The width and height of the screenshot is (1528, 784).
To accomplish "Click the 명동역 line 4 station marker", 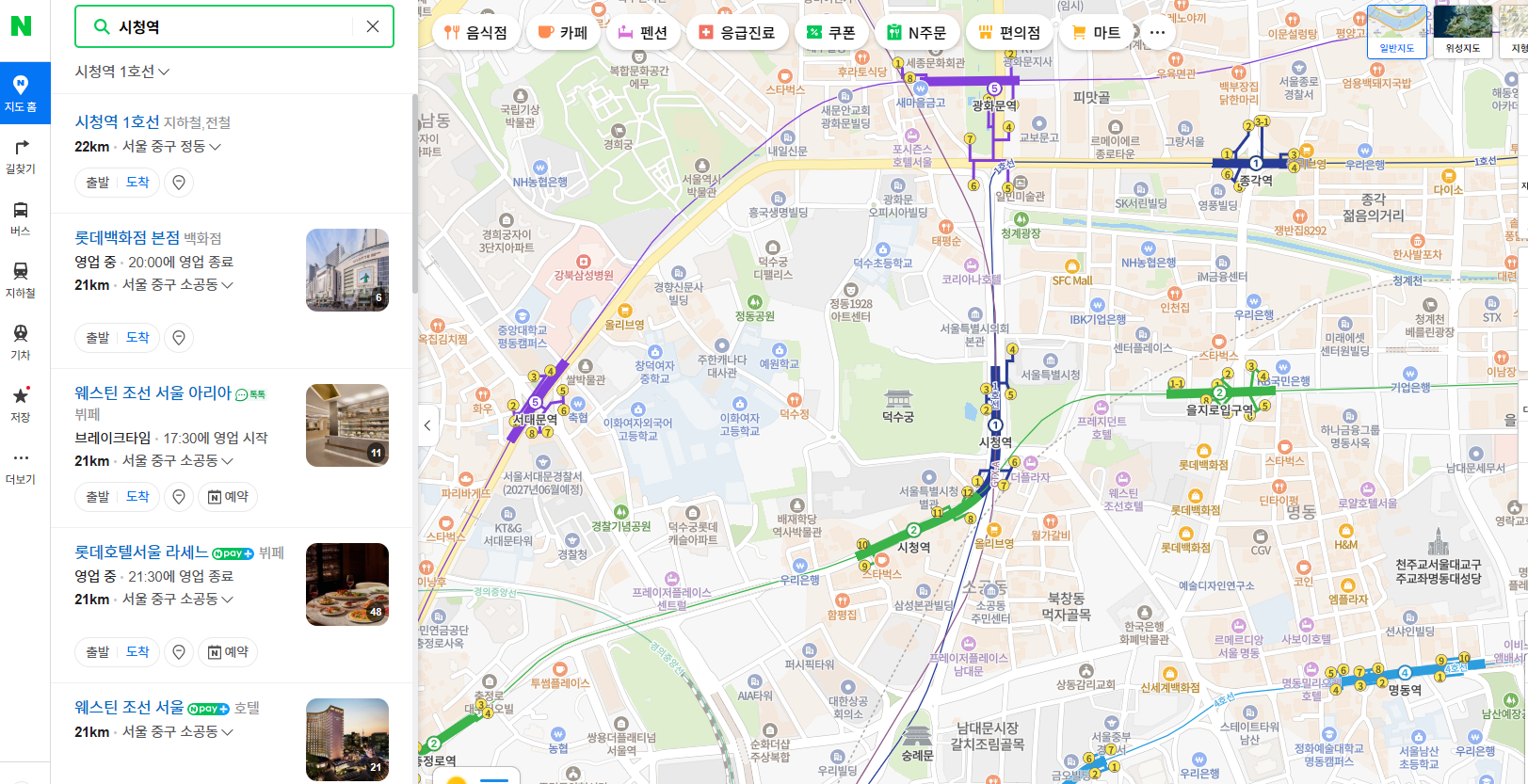I will click(x=1405, y=672).
